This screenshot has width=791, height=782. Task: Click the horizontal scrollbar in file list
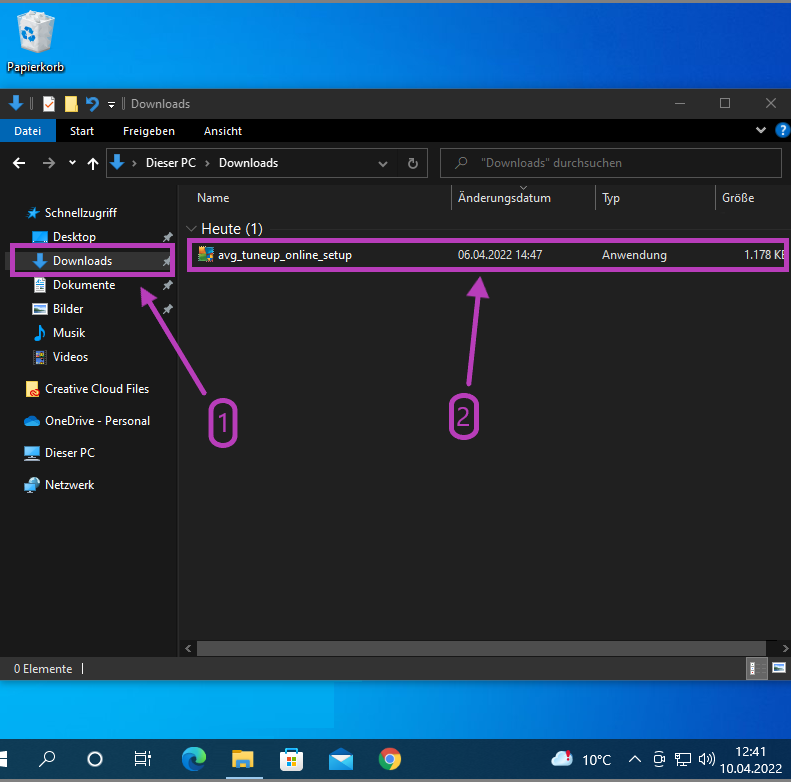(481, 648)
